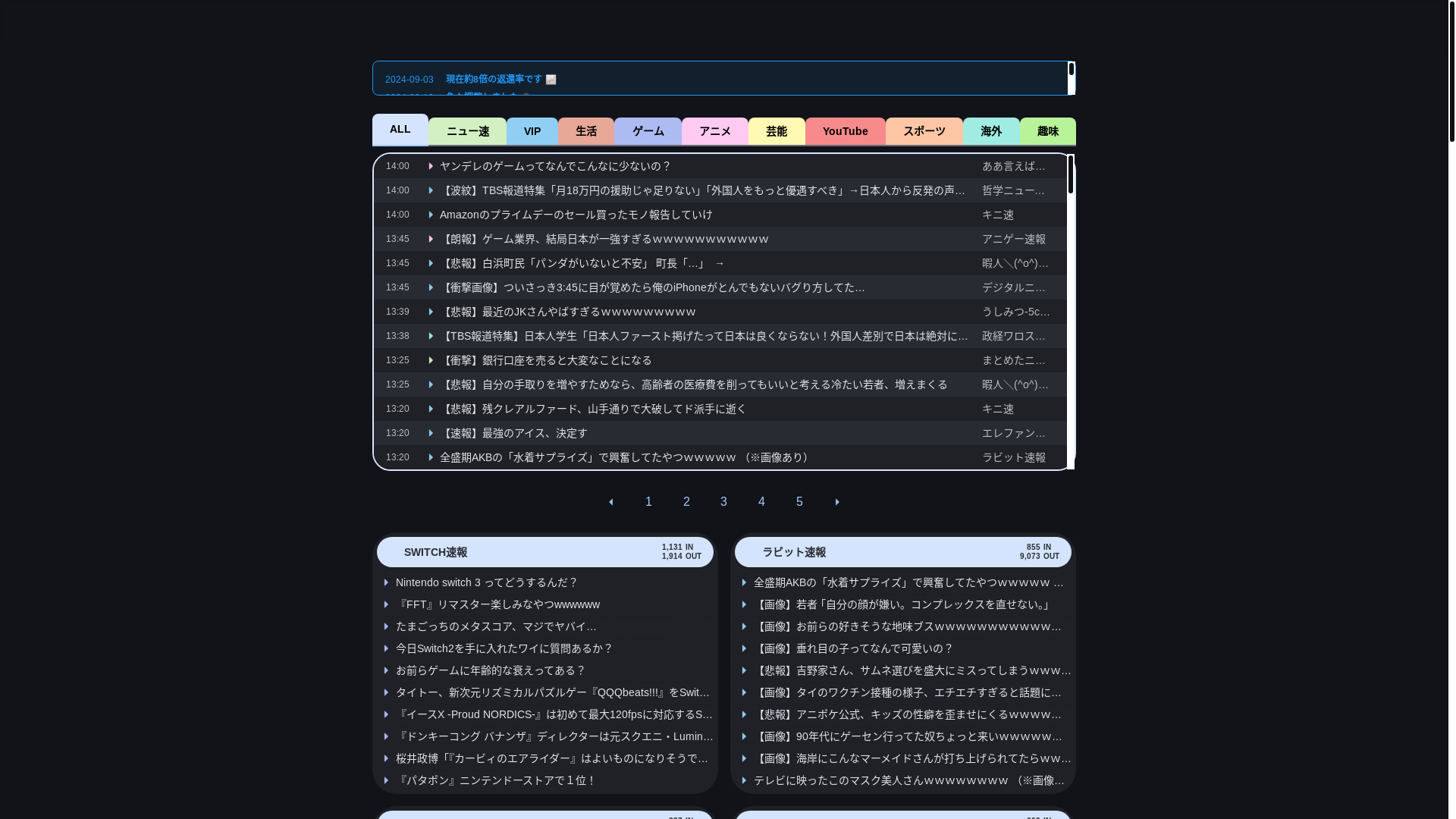Open 吉野家さん、サムネ選び link
Image resolution: width=1456 pixels, height=819 pixels.
coord(912,670)
